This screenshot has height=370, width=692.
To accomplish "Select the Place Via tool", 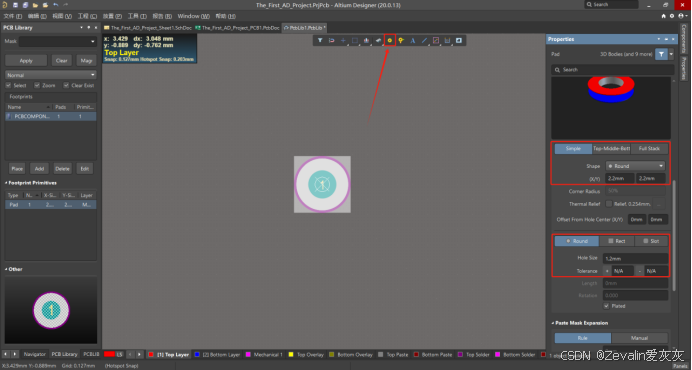I will click(401, 40).
